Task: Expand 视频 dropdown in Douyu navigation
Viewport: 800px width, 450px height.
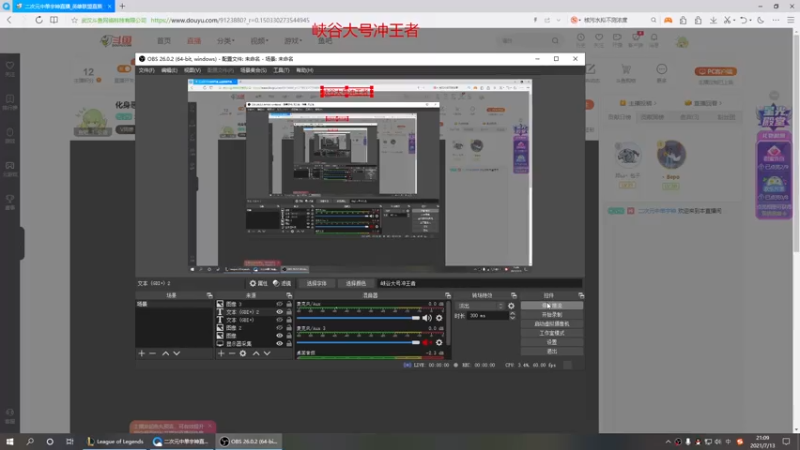Action: point(259,41)
